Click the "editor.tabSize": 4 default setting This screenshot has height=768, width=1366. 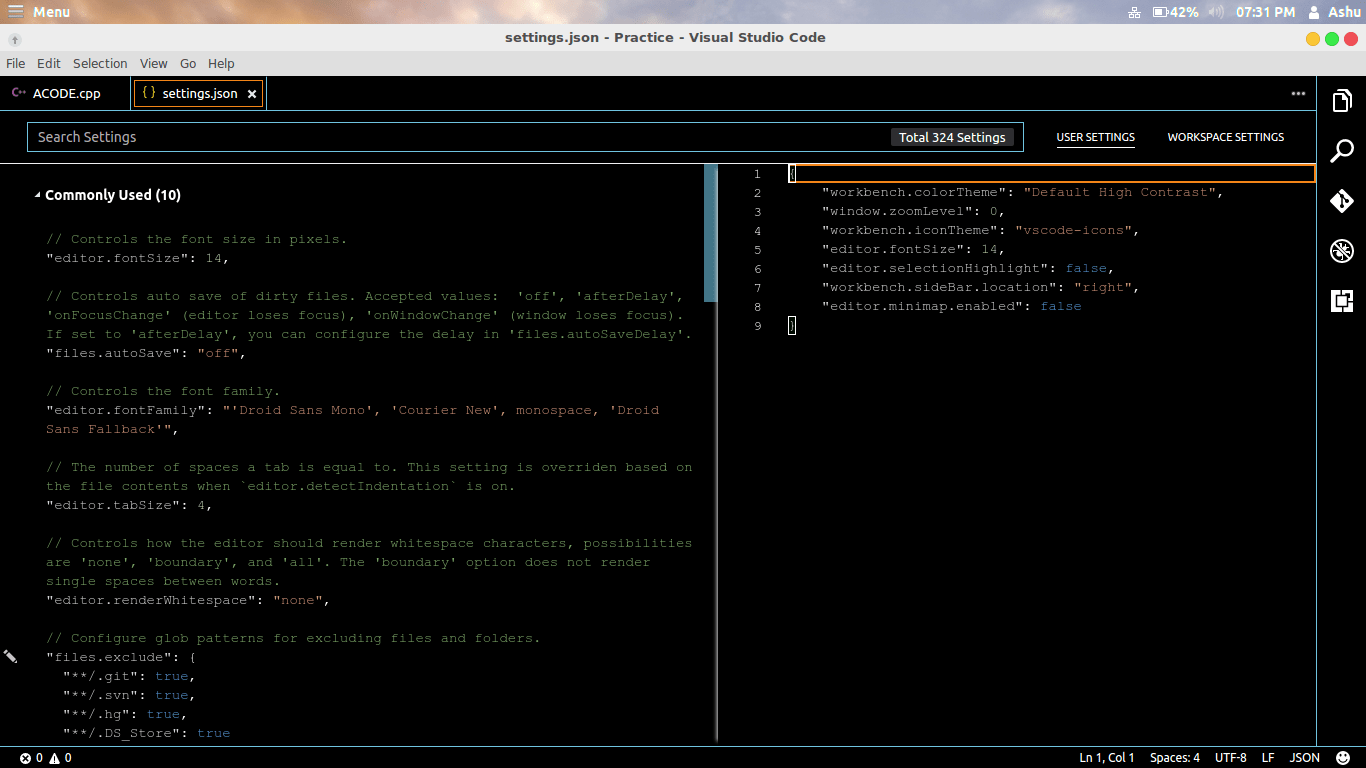(x=130, y=505)
